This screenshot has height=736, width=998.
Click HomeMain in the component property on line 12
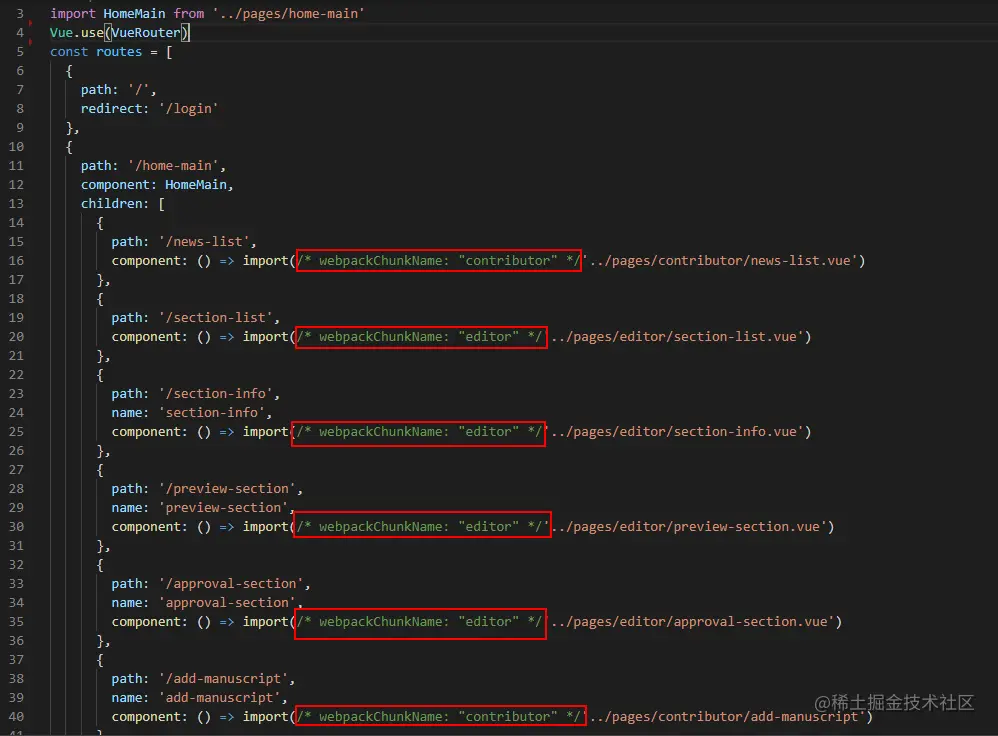tap(196, 185)
